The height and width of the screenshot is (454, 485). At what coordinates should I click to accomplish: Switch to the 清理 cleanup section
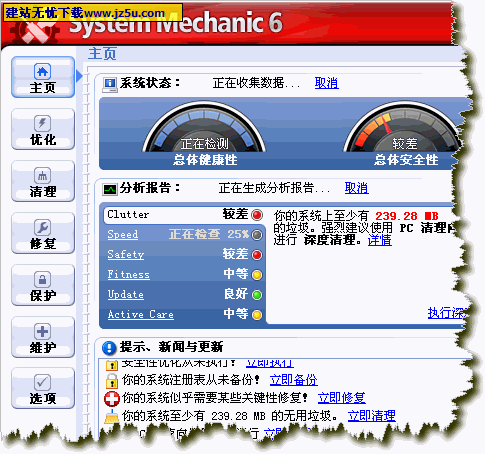(43, 181)
